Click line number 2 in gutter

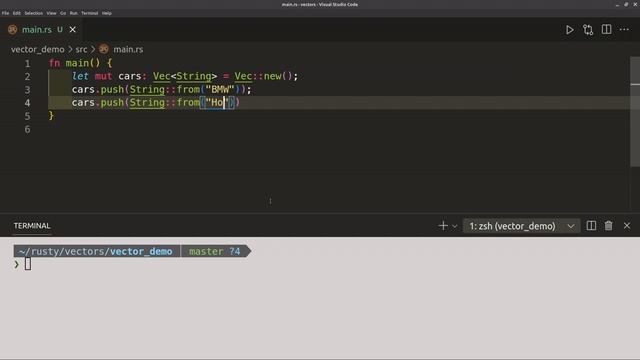coord(27,77)
